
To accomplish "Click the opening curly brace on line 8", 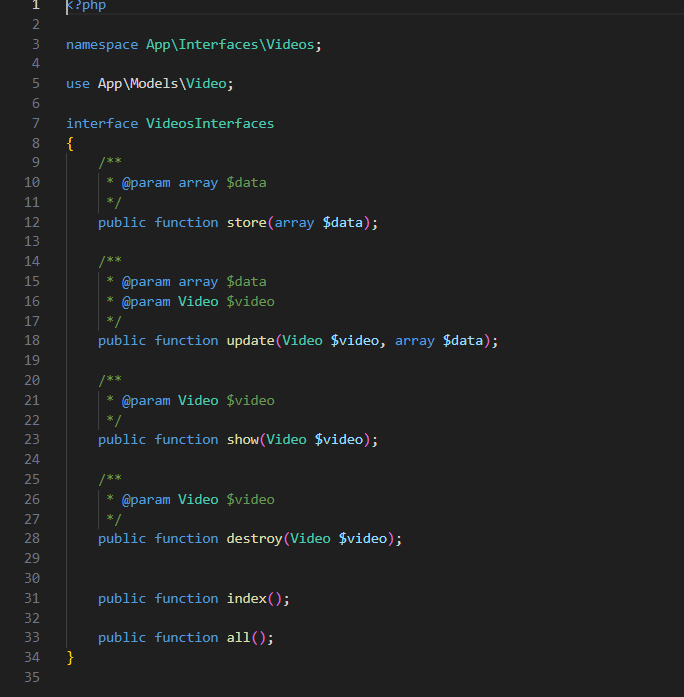I will 70,143.
